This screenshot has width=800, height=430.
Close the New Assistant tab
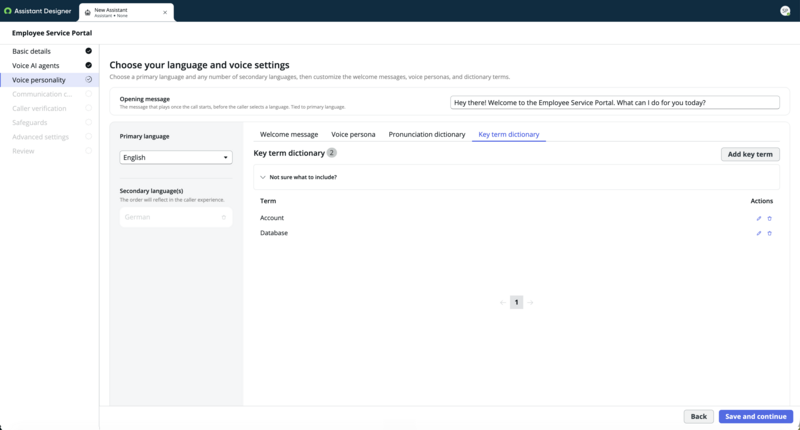pos(165,12)
